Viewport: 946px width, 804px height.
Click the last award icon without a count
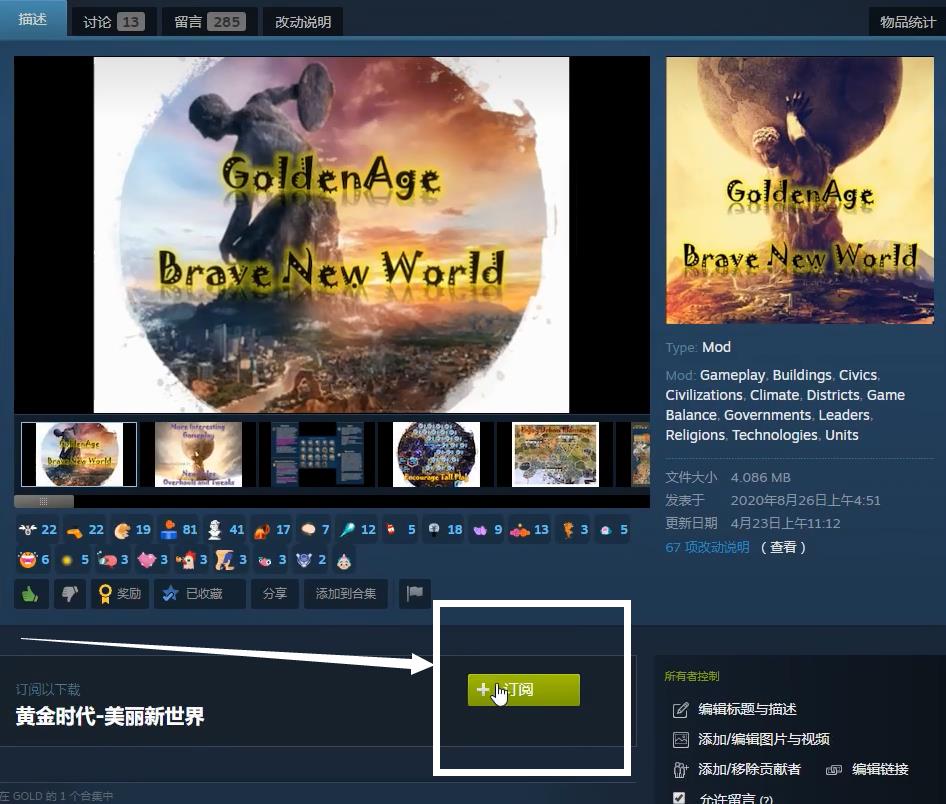(343, 560)
